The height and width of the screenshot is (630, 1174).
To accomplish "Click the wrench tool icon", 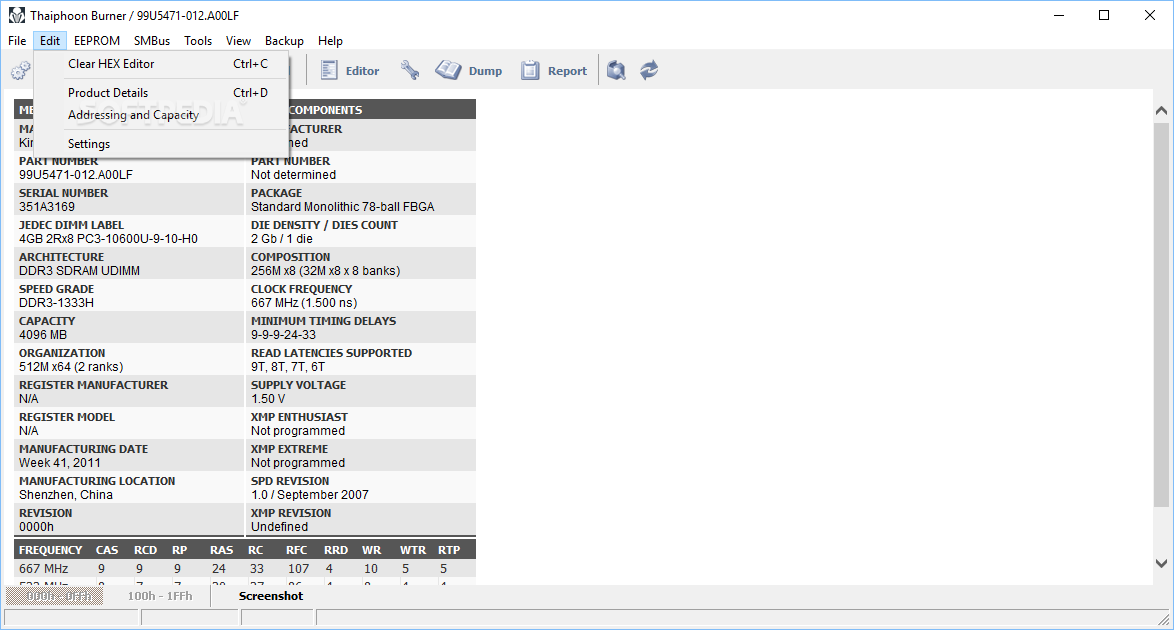I will click(x=410, y=70).
